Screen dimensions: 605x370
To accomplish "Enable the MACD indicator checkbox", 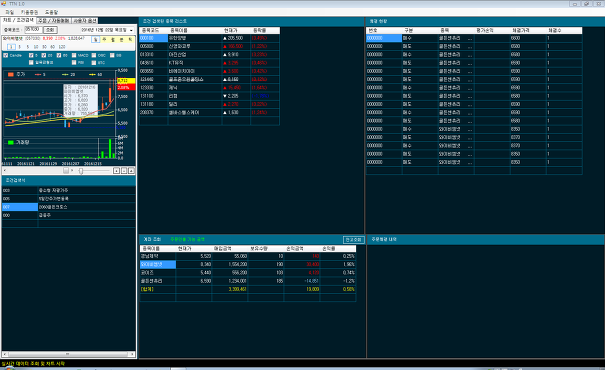I will coord(74,56).
